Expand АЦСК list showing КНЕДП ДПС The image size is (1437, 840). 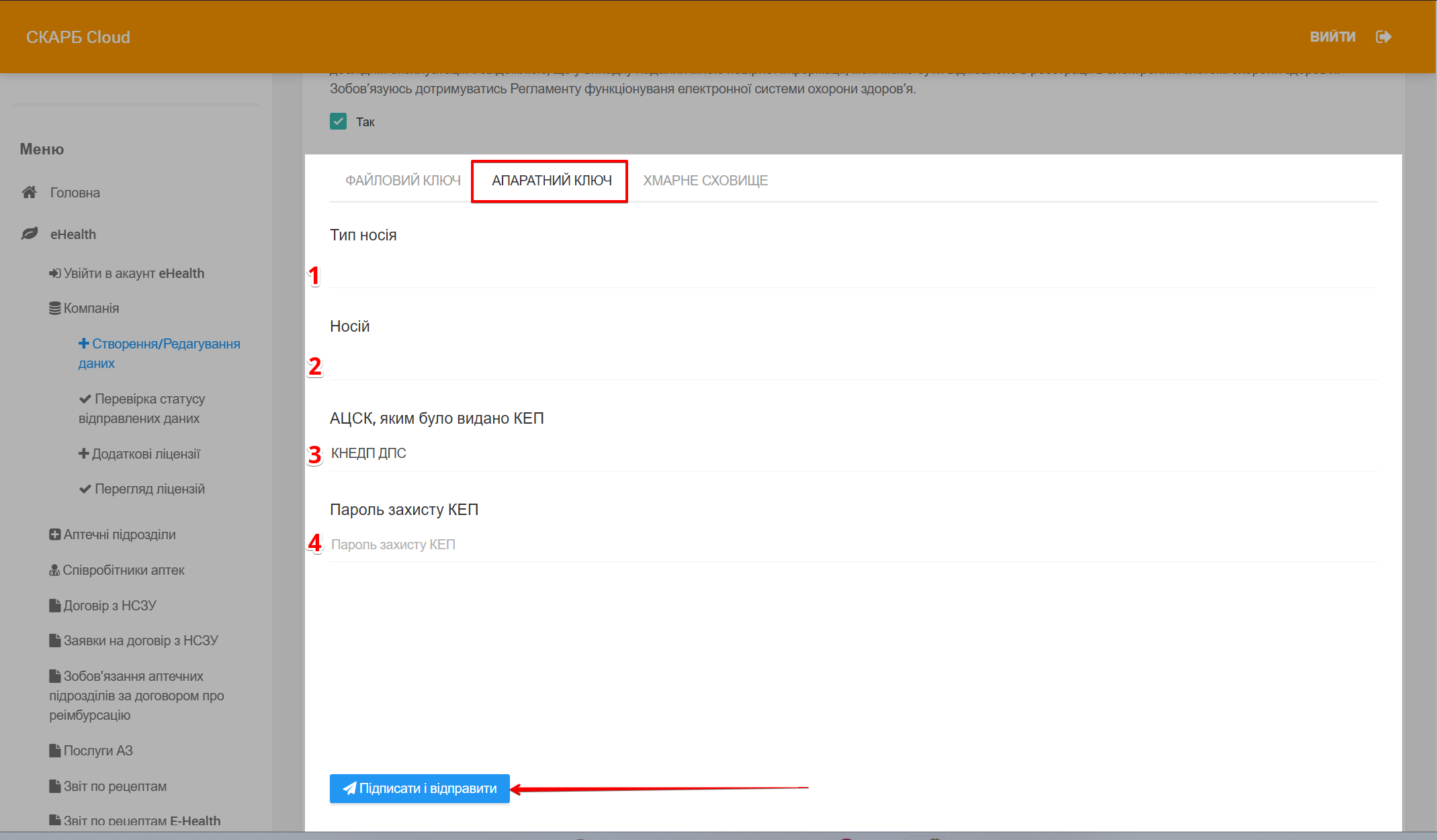coord(853,453)
